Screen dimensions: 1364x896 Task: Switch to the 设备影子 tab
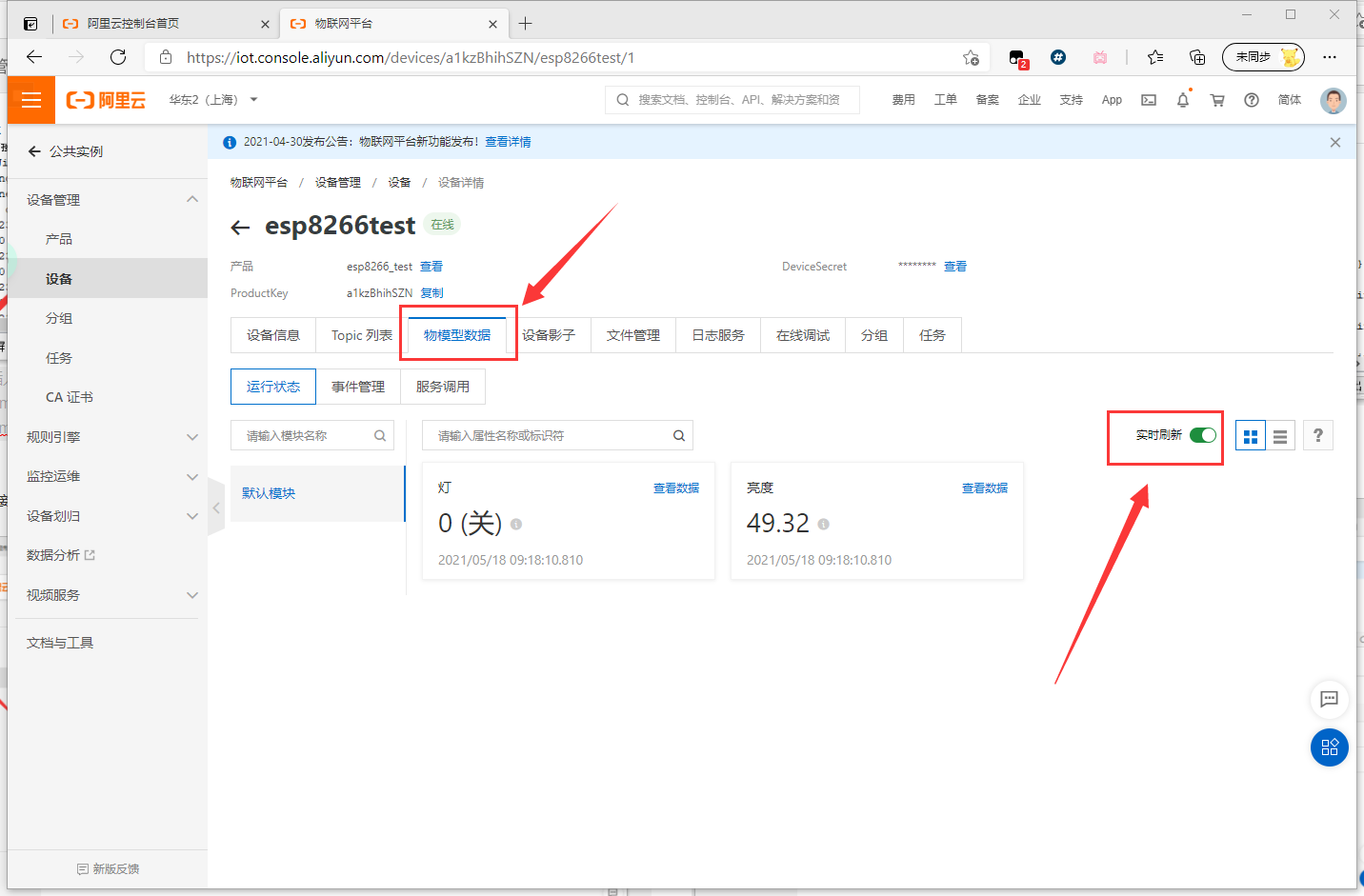click(549, 335)
